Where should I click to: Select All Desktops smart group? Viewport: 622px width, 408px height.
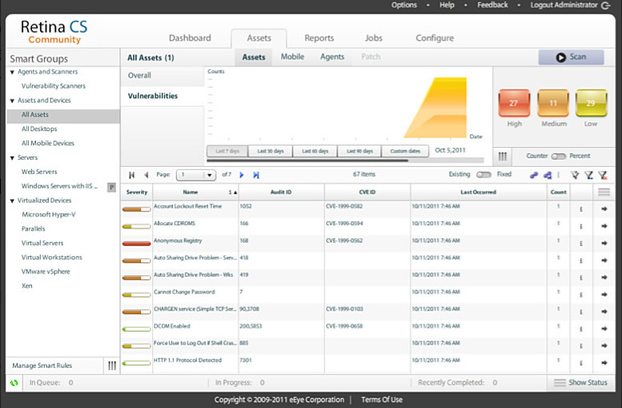click(x=39, y=129)
